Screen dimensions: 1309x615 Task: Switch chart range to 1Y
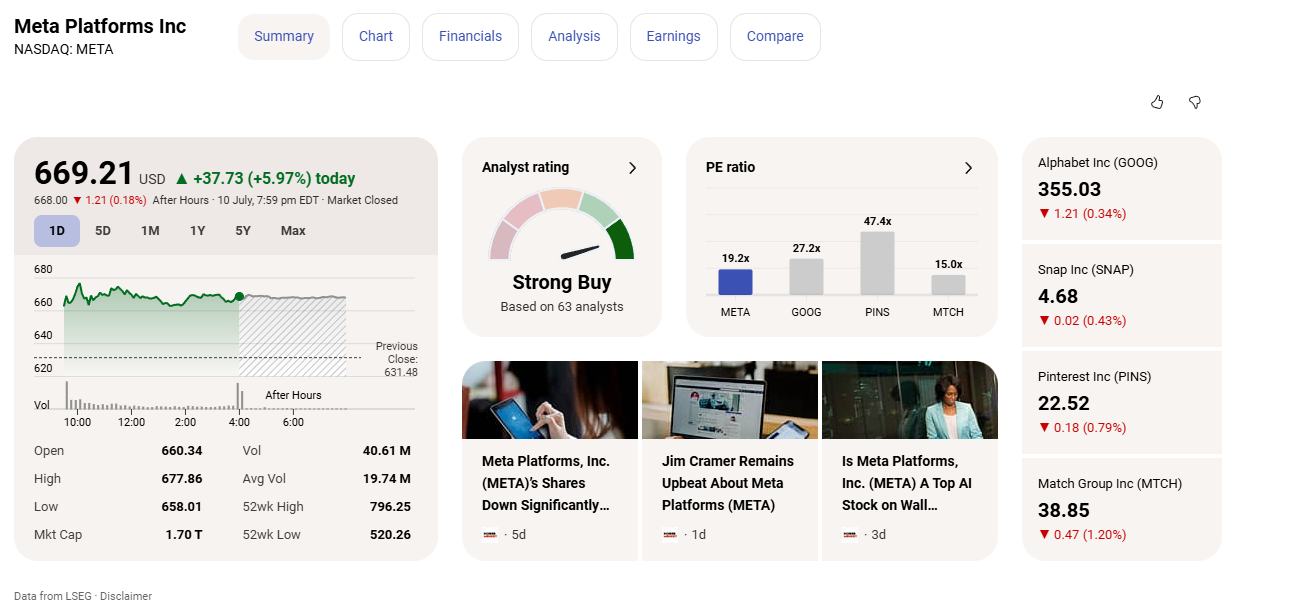(x=197, y=231)
